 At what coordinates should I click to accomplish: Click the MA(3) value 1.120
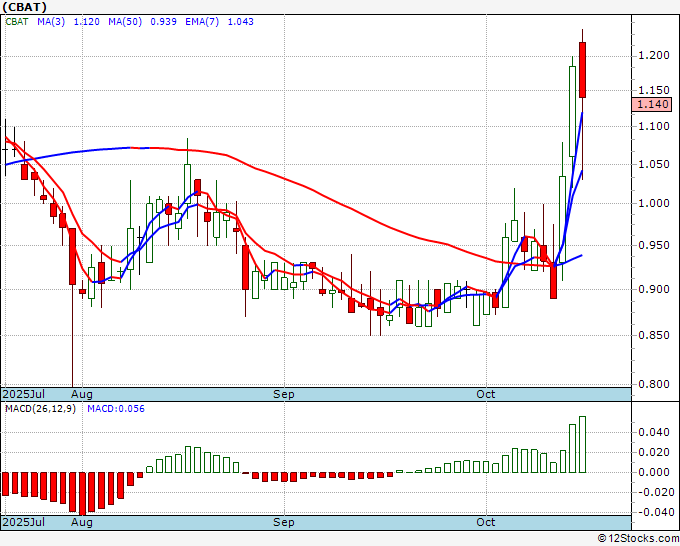coord(86,22)
